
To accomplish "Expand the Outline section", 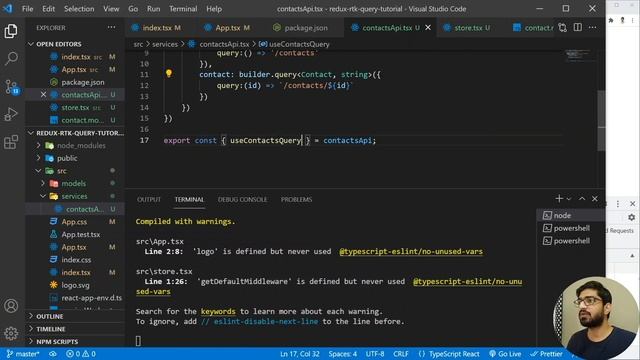I will tap(75, 316).
